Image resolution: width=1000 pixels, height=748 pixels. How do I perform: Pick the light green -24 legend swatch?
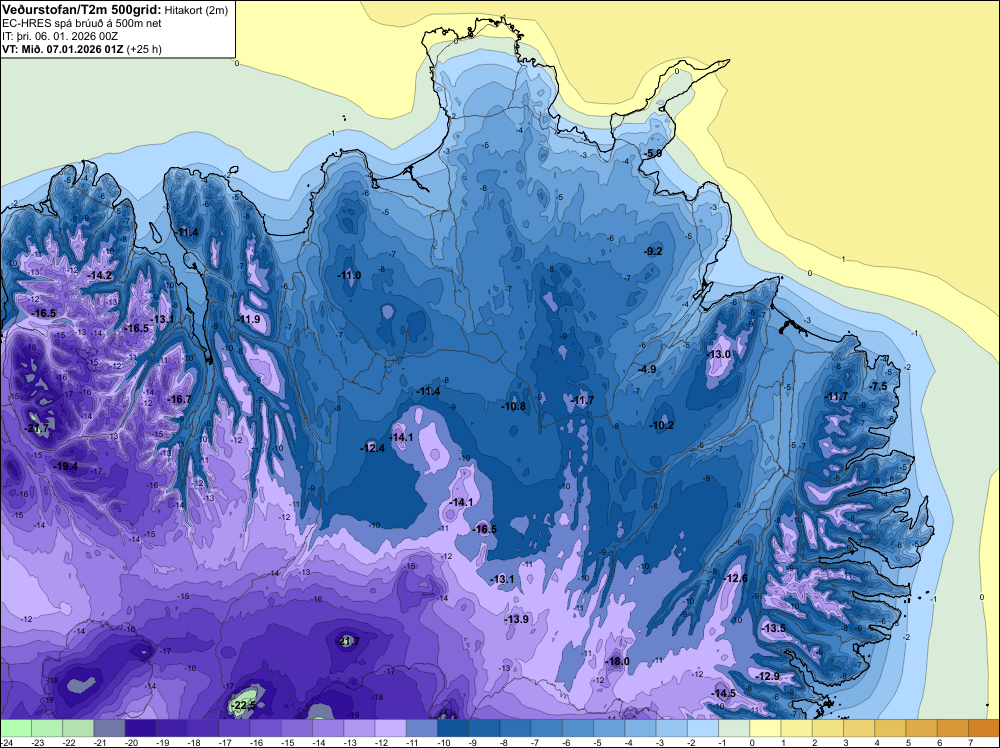point(15,728)
